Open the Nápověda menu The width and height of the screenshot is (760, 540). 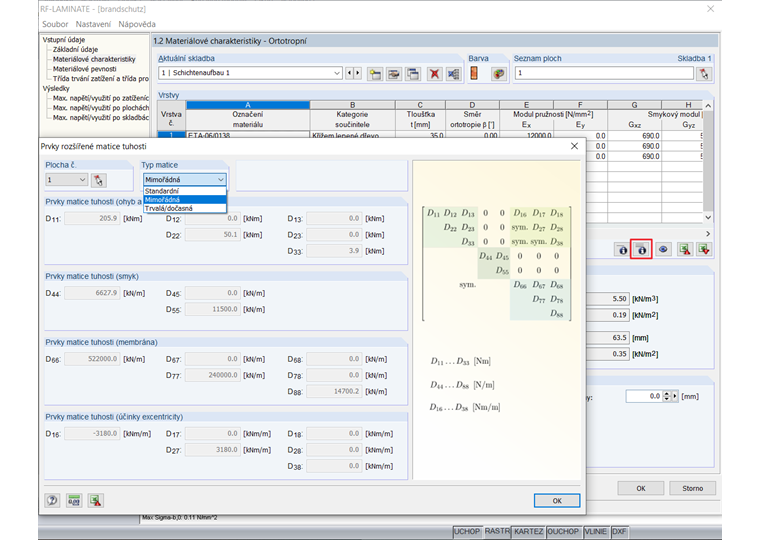click(x=137, y=24)
